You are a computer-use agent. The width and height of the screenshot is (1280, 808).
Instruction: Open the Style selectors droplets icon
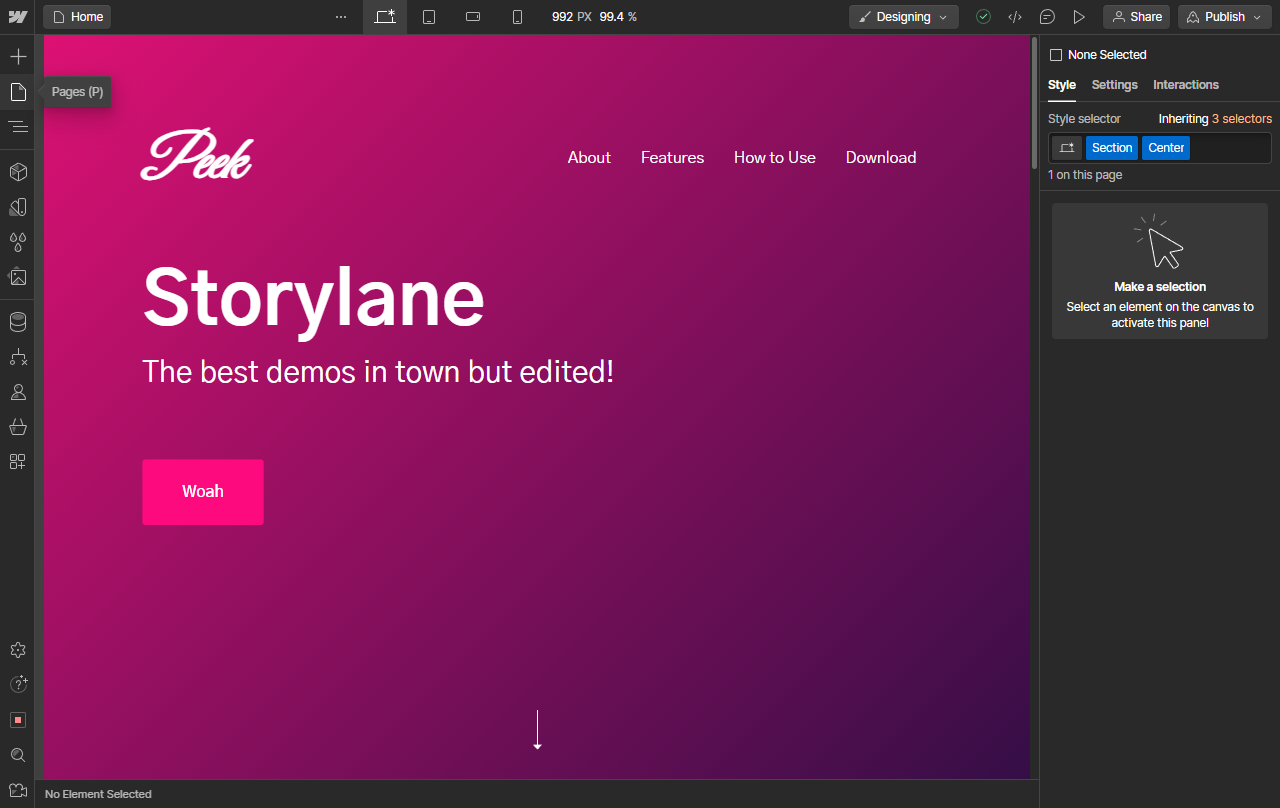pyautogui.click(x=18, y=242)
